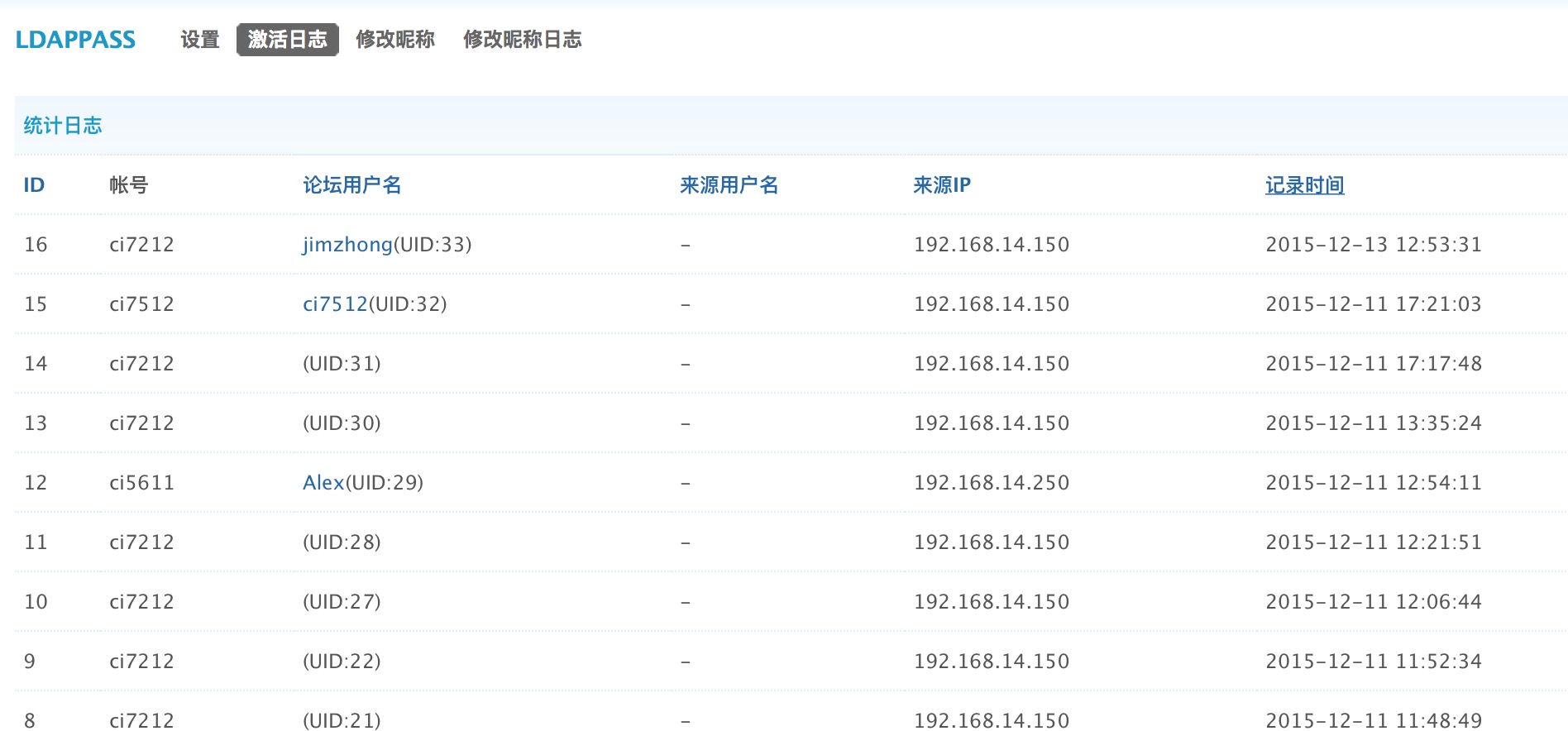Click the ID column header

click(34, 185)
